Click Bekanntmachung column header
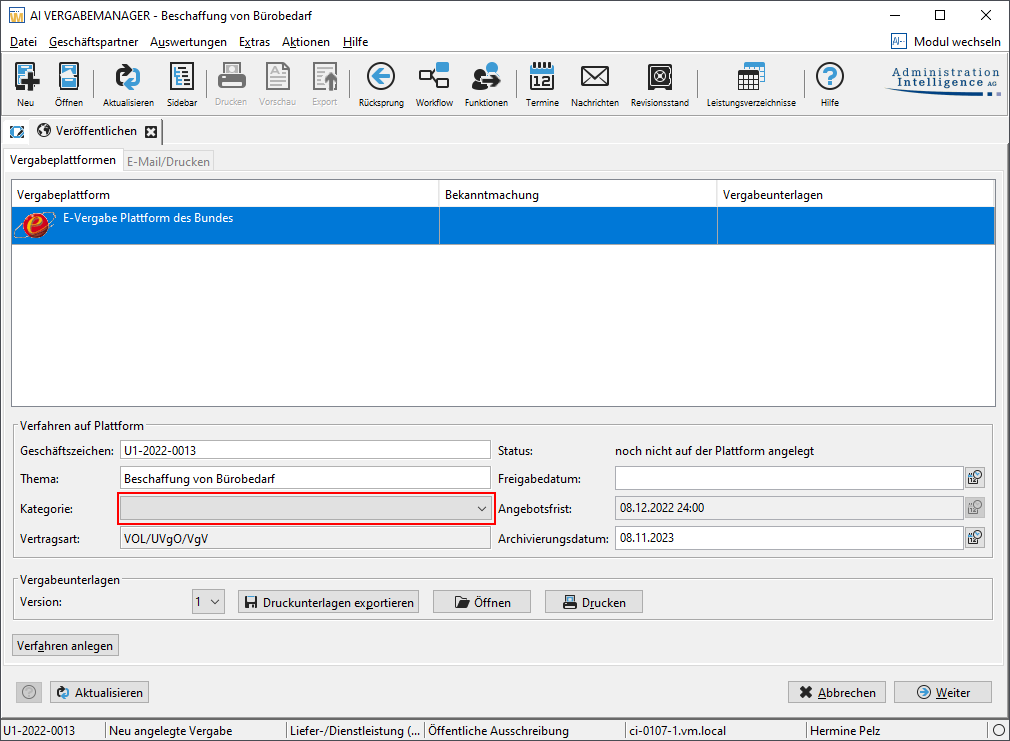This screenshot has height=741, width=1010. [x=578, y=195]
